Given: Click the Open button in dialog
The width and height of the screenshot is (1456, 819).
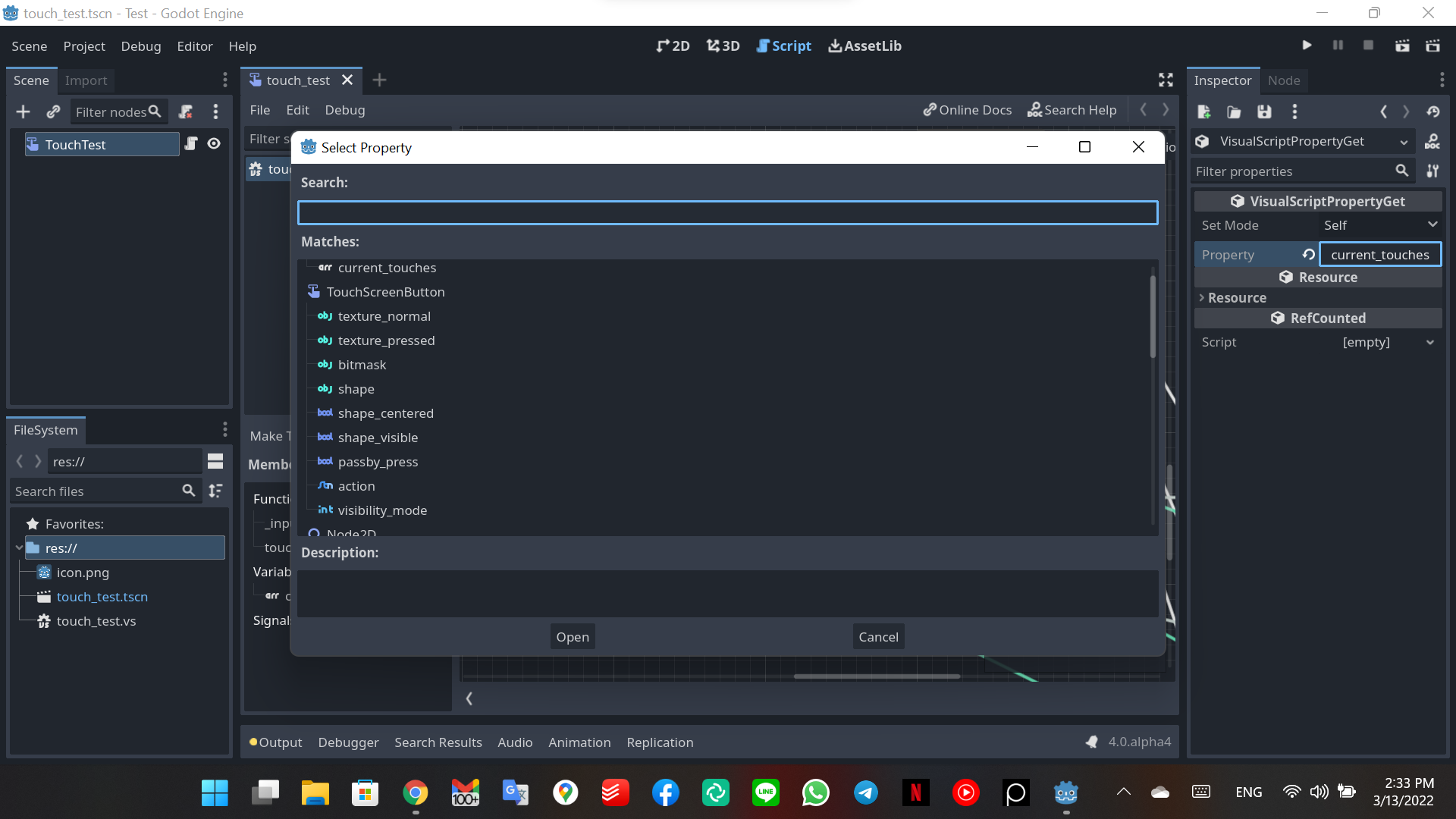Looking at the screenshot, I should (573, 637).
